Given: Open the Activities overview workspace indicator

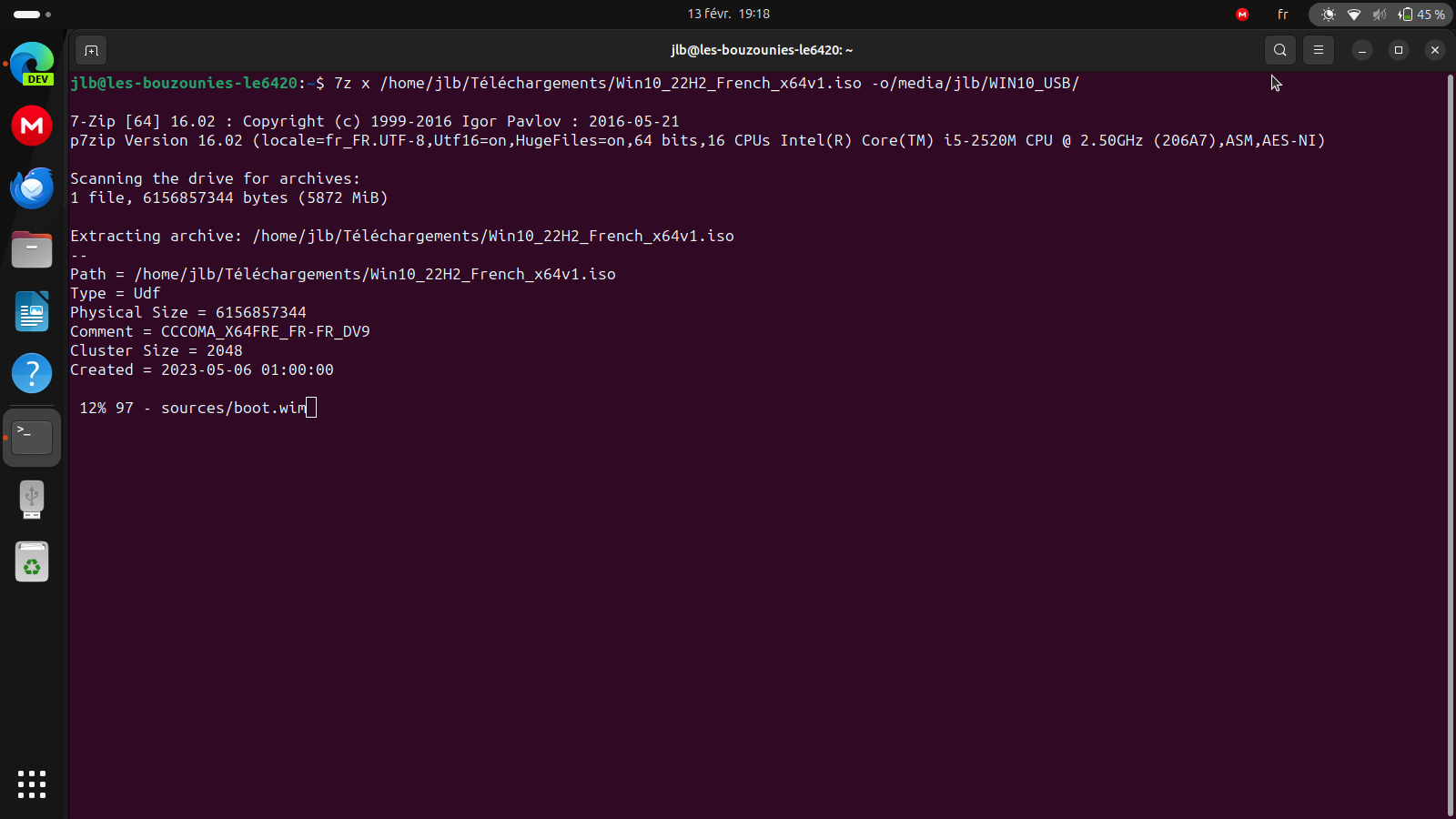Looking at the screenshot, I should (32, 15).
